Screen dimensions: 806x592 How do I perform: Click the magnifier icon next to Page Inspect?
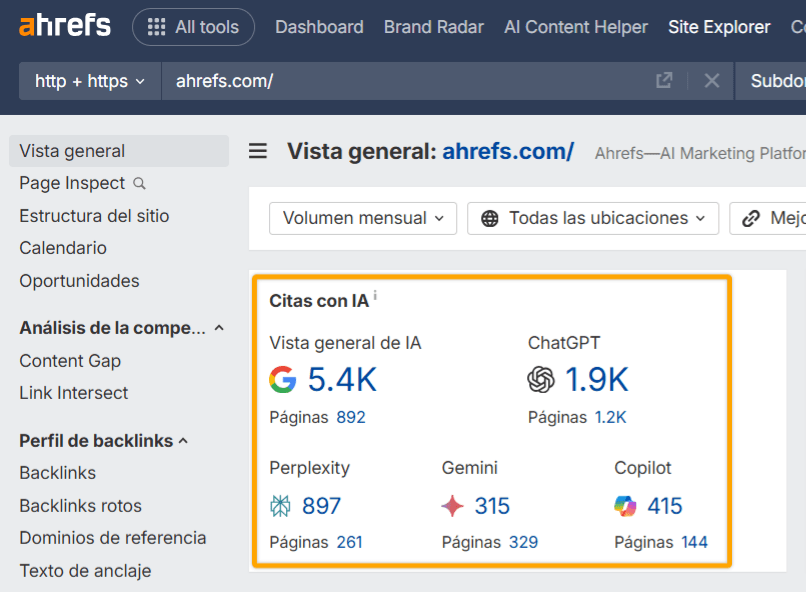[139, 184]
